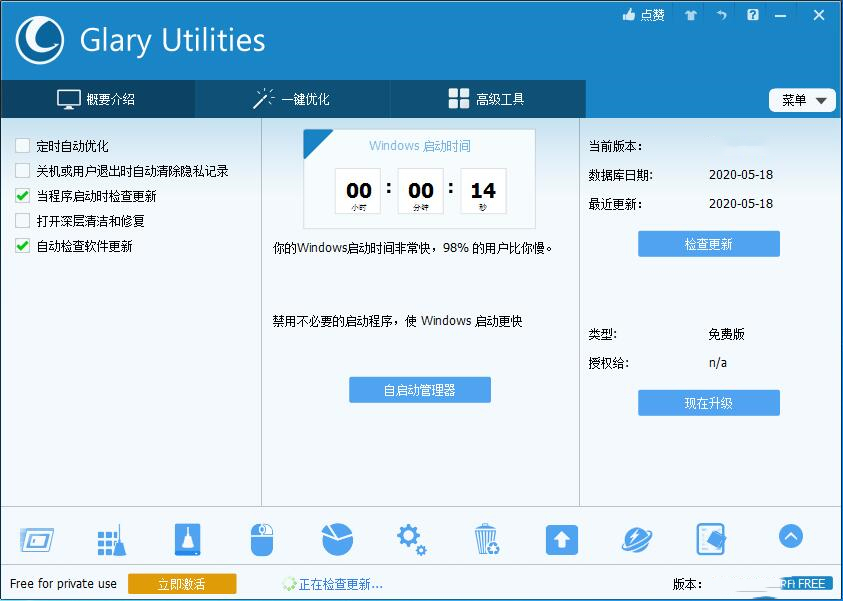The image size is (843, 601).
Task: Open the software update arrow icon
Action: [x=562, y=540]
